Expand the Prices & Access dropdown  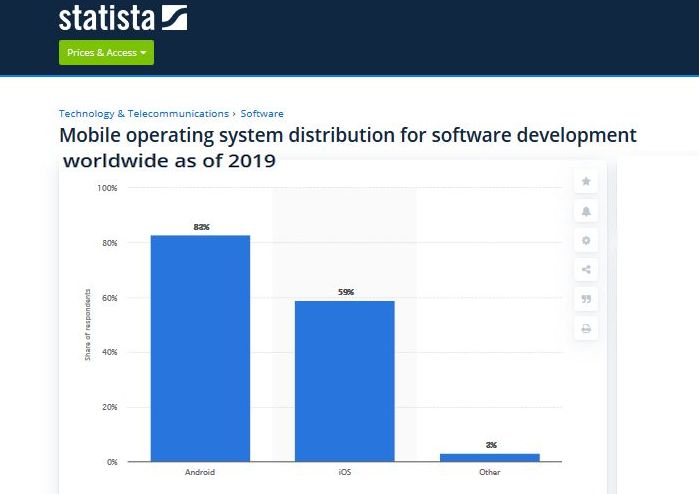(x=106, y=53)
